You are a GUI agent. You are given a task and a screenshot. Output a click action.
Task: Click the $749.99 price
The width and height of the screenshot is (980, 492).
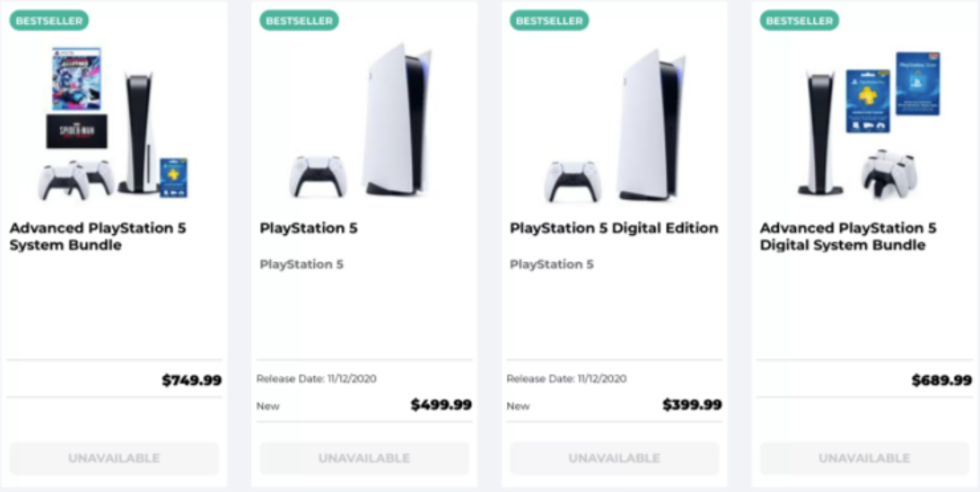click(191, 380)
